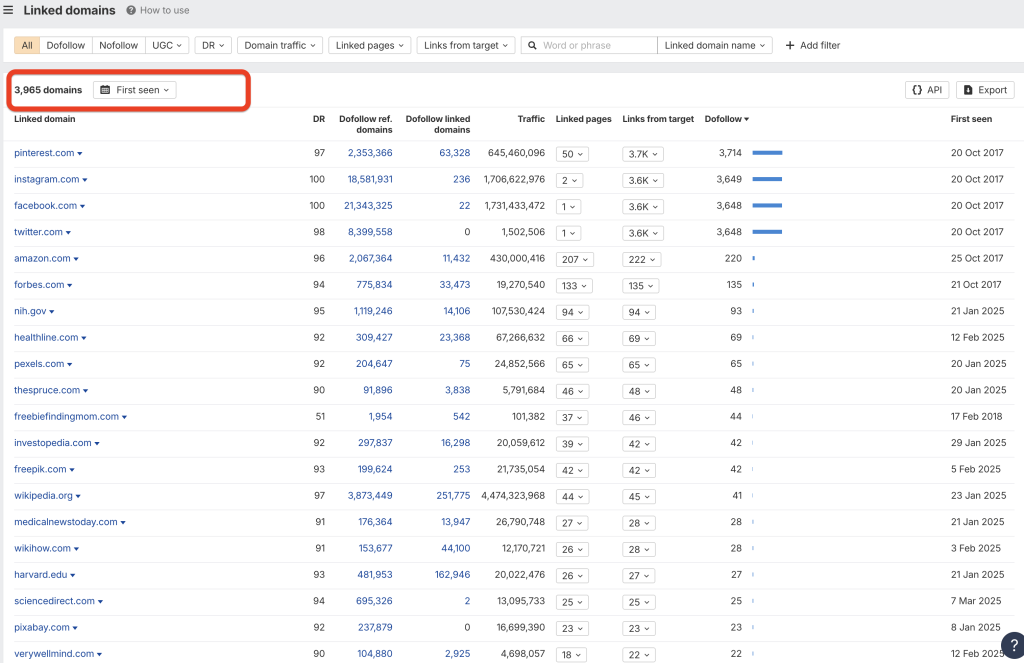Click the instagram.com Dofollow blue bar

(x=767, y=179)
